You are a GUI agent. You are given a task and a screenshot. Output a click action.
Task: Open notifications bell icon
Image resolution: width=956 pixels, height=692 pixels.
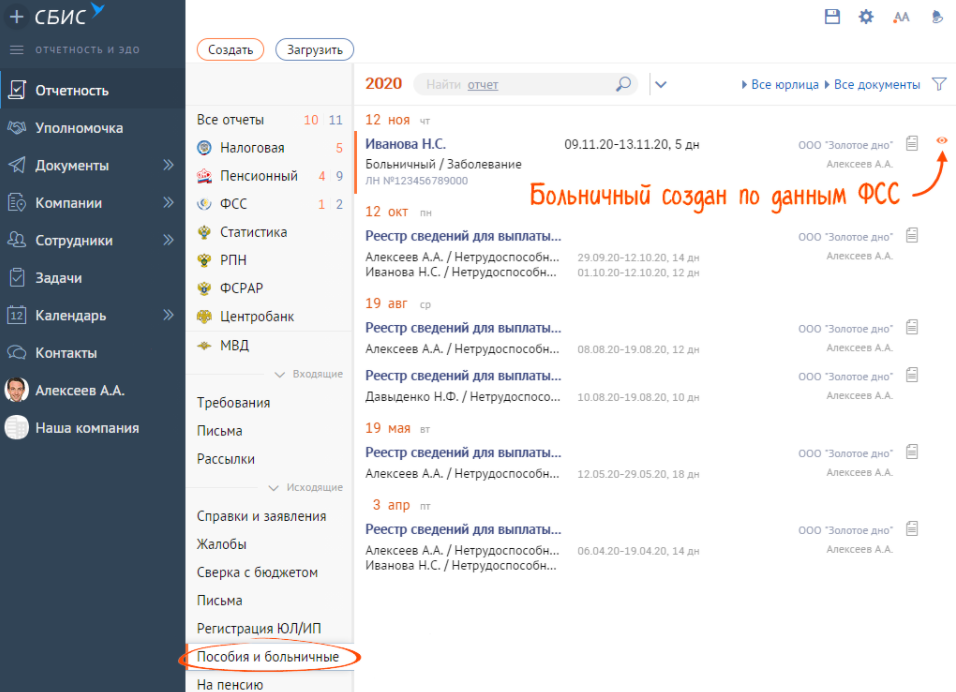click(x=936, y=17)
